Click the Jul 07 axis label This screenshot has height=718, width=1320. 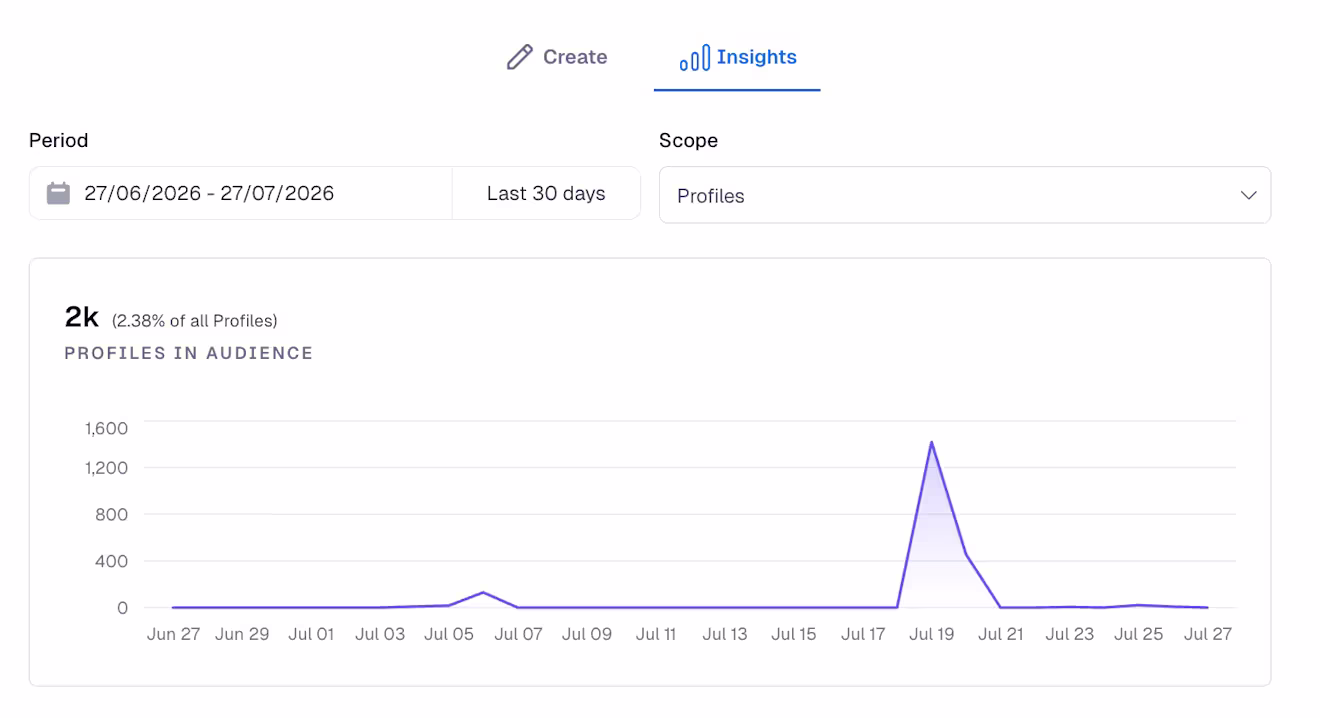(x=518, y=634)
